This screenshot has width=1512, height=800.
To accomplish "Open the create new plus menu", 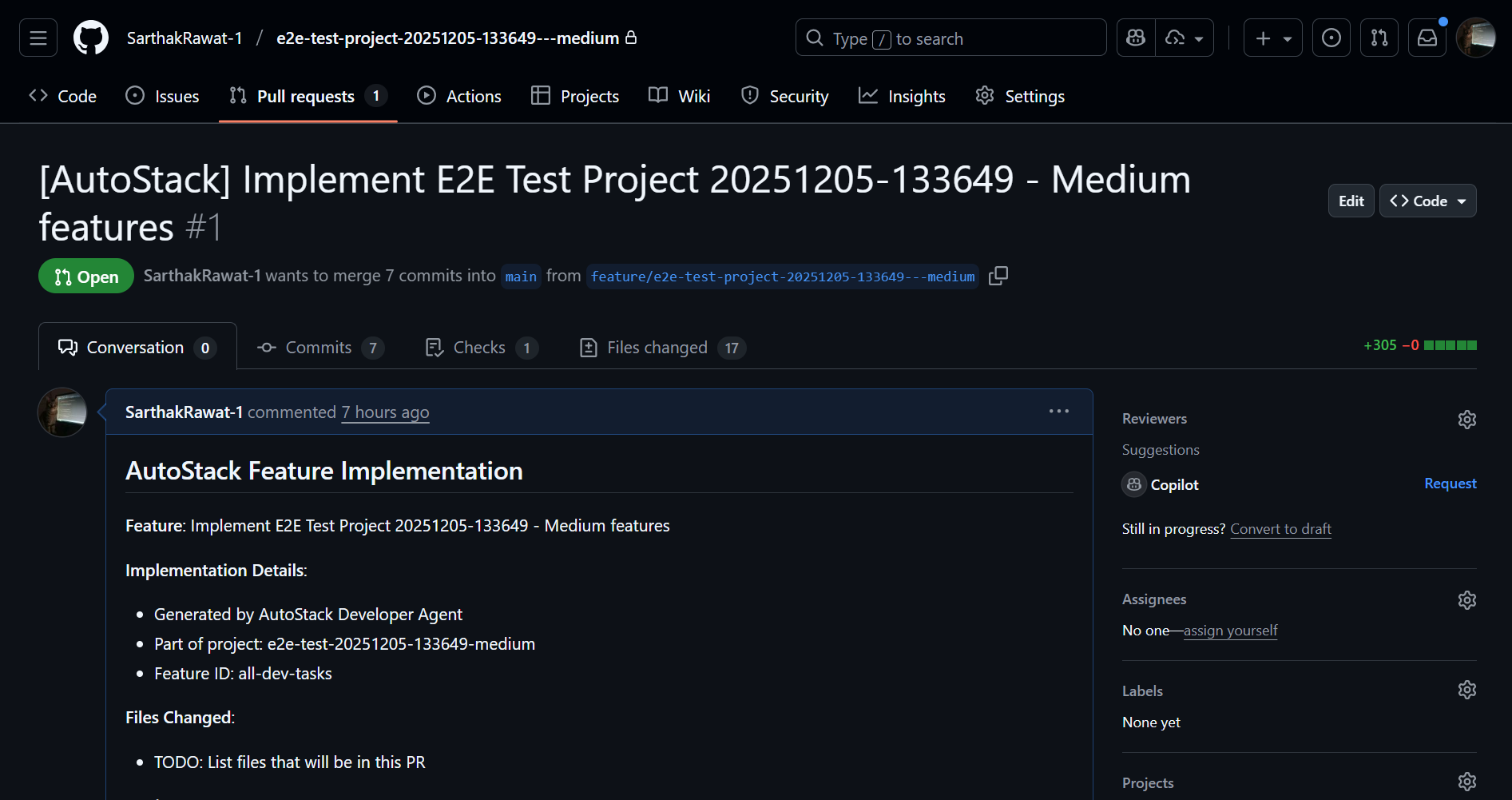I will point(1273,38).
